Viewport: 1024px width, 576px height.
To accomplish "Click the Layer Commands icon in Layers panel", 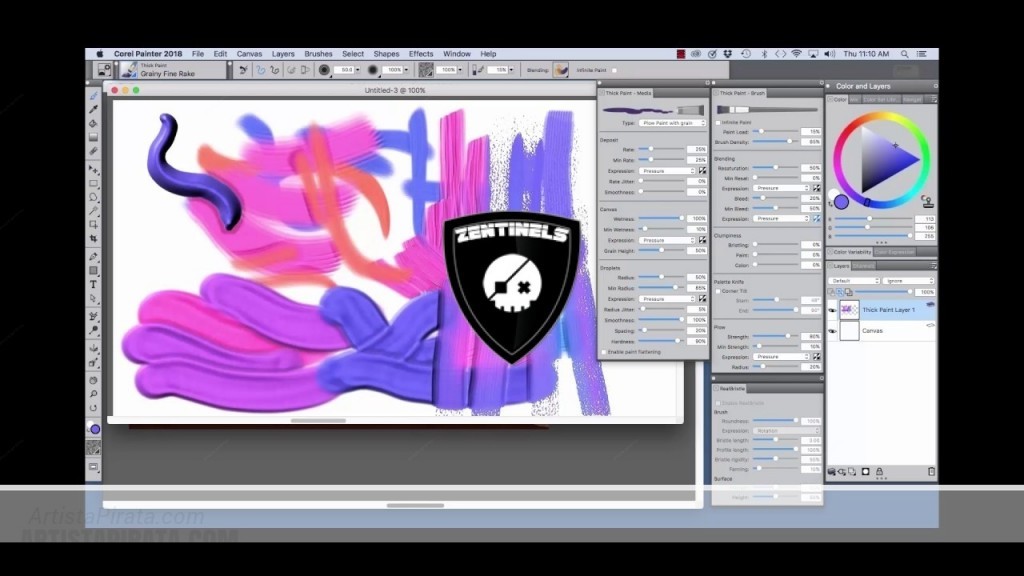I will coord(831,472).
